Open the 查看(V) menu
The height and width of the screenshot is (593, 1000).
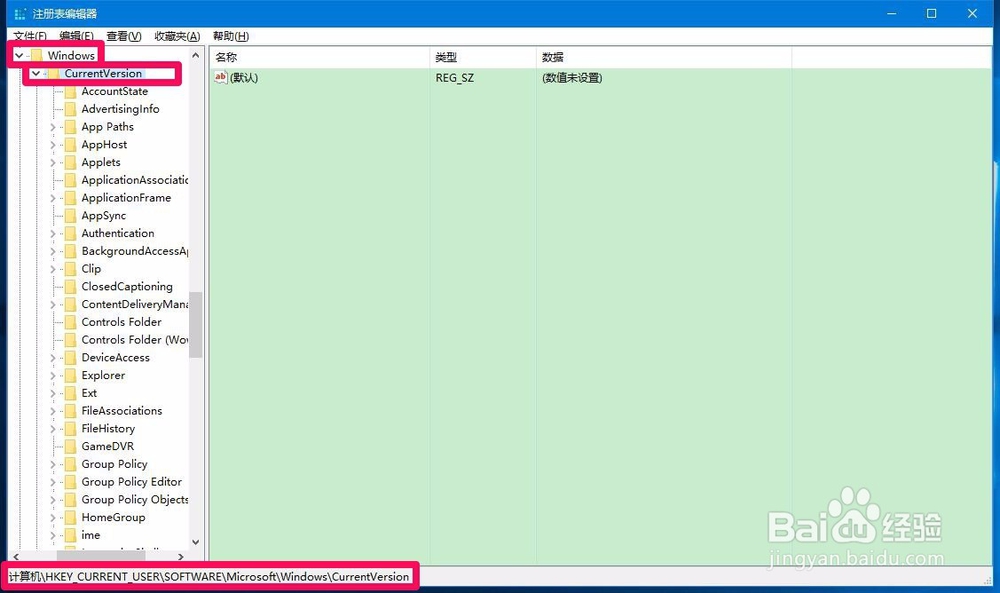coord(124,36)
